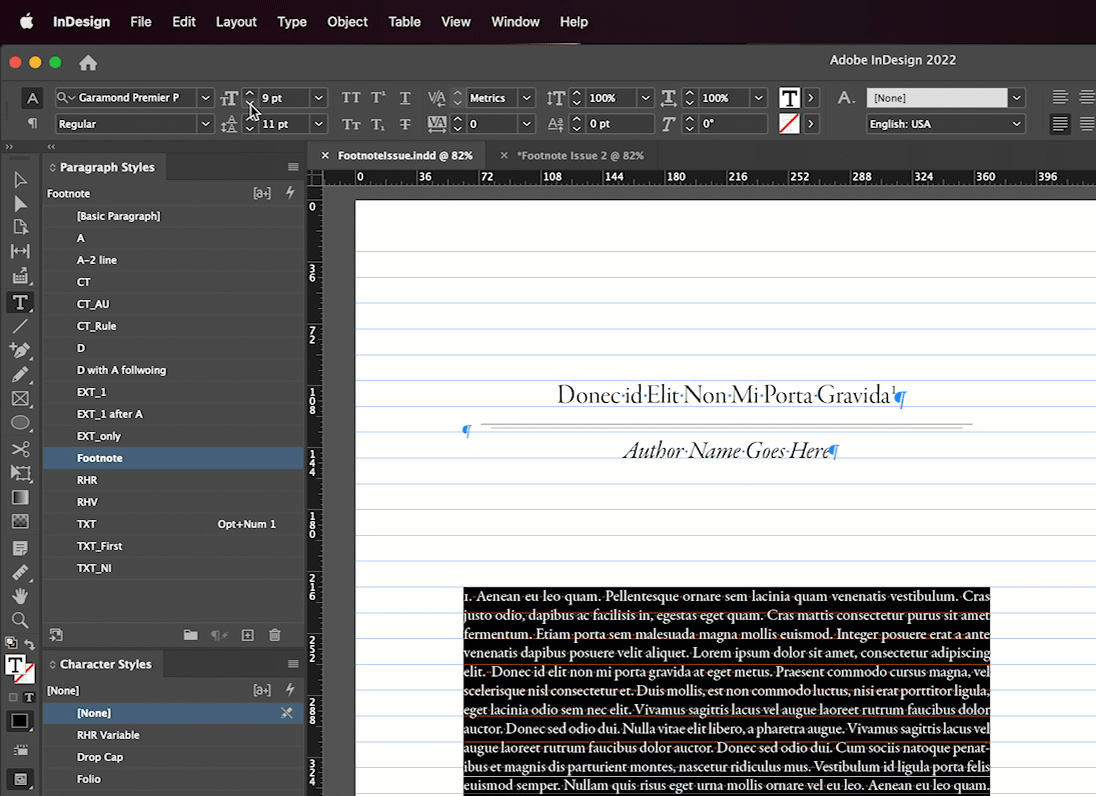Viewport: 1096px width, 796px height.
Task: Toggle Character Formatting Controls A button
Action: [x=32, y=99]
